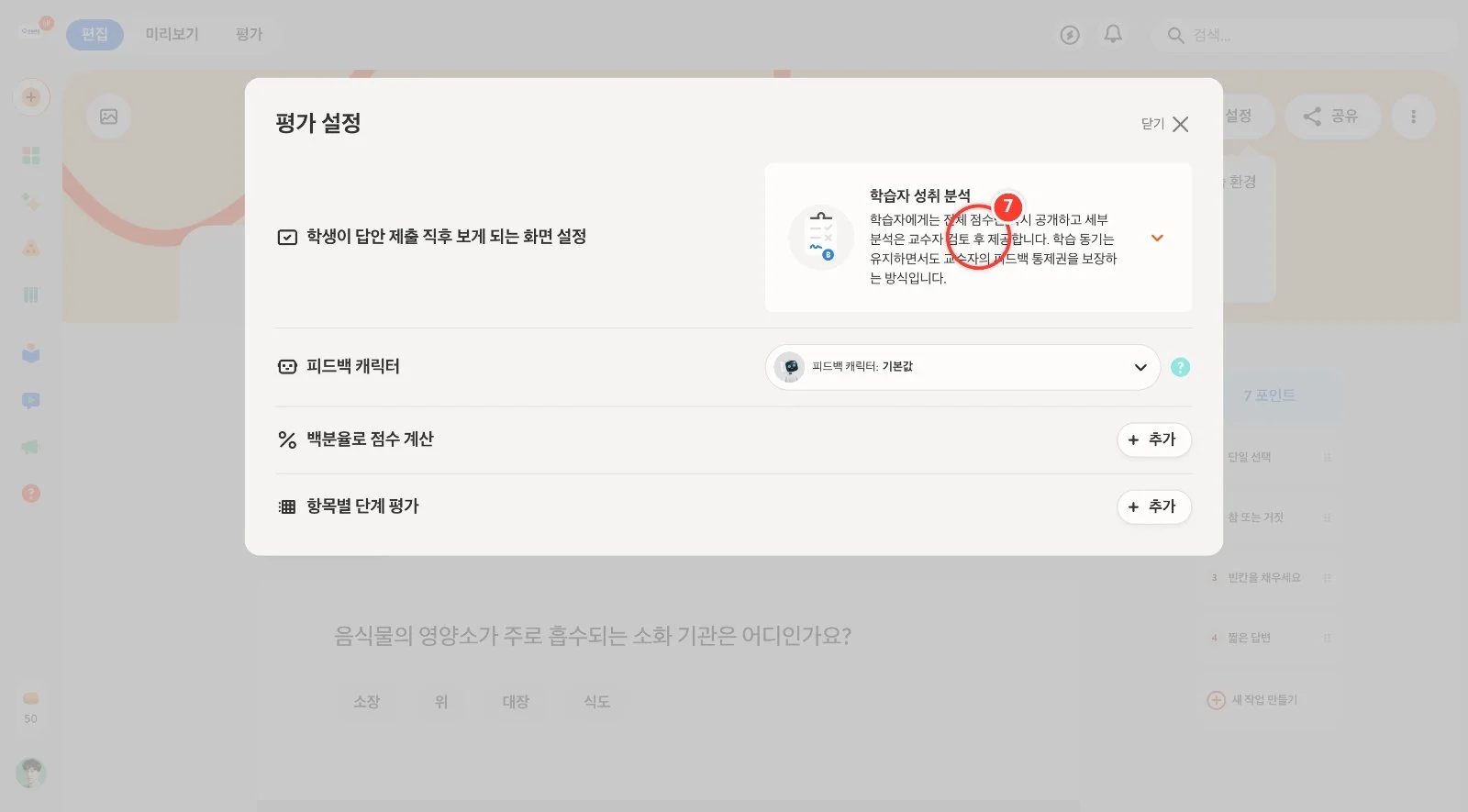1468x812 pixels.
Task: Click the green library sidebar icon
Action: tap(31, 295)
